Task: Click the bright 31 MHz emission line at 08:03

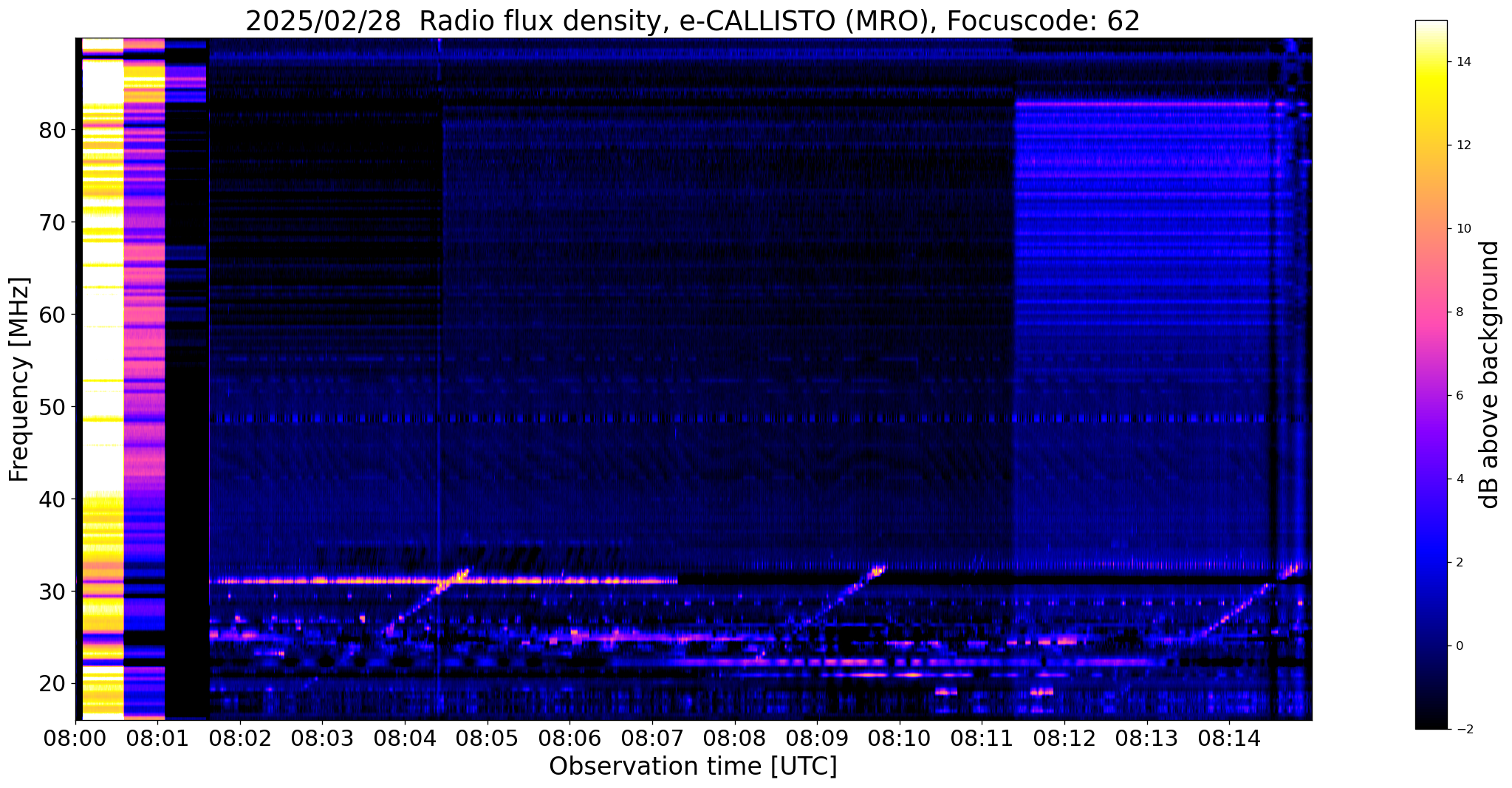Action: (322, 580)
